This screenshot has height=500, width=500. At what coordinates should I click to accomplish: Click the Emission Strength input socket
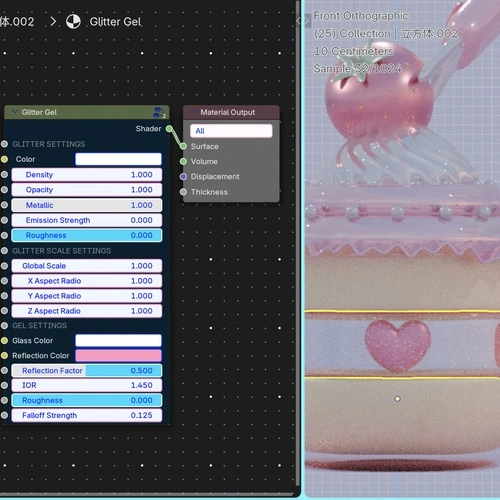coord(4,220)
